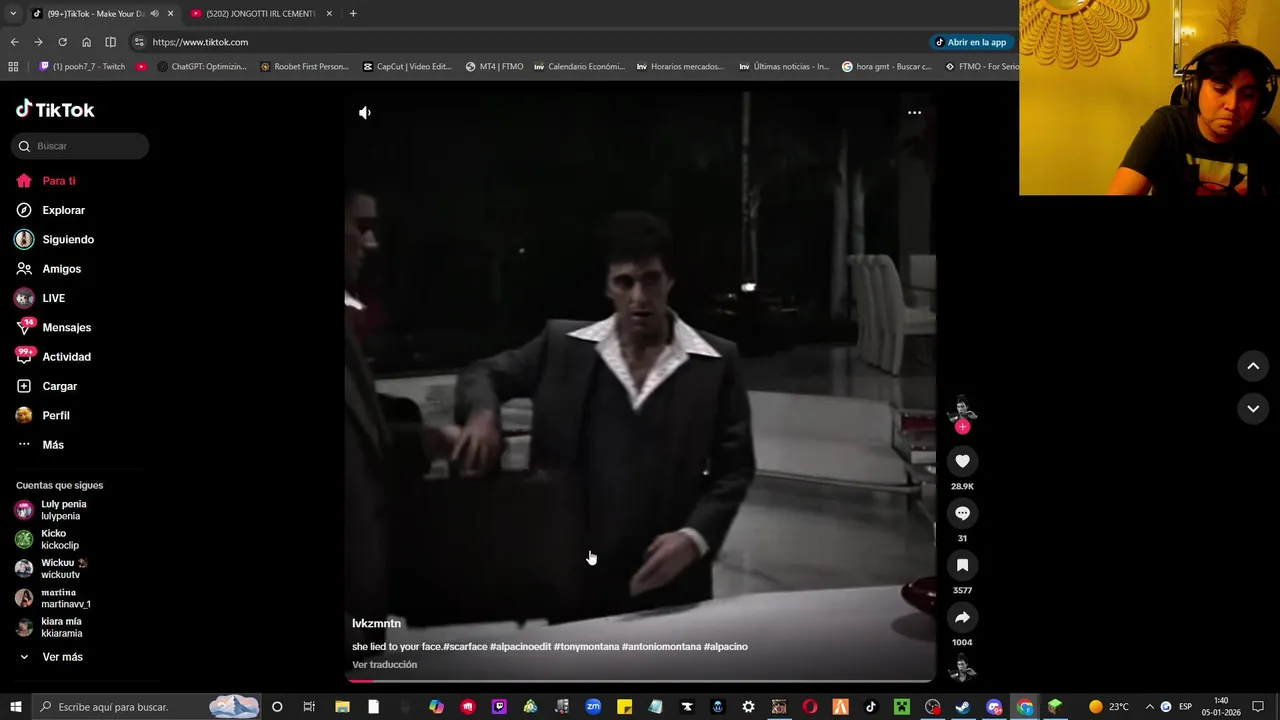Open the spinning sound disc thumbnail
The height and width of the screenshot is (720, 1280).
click(962, 667)
